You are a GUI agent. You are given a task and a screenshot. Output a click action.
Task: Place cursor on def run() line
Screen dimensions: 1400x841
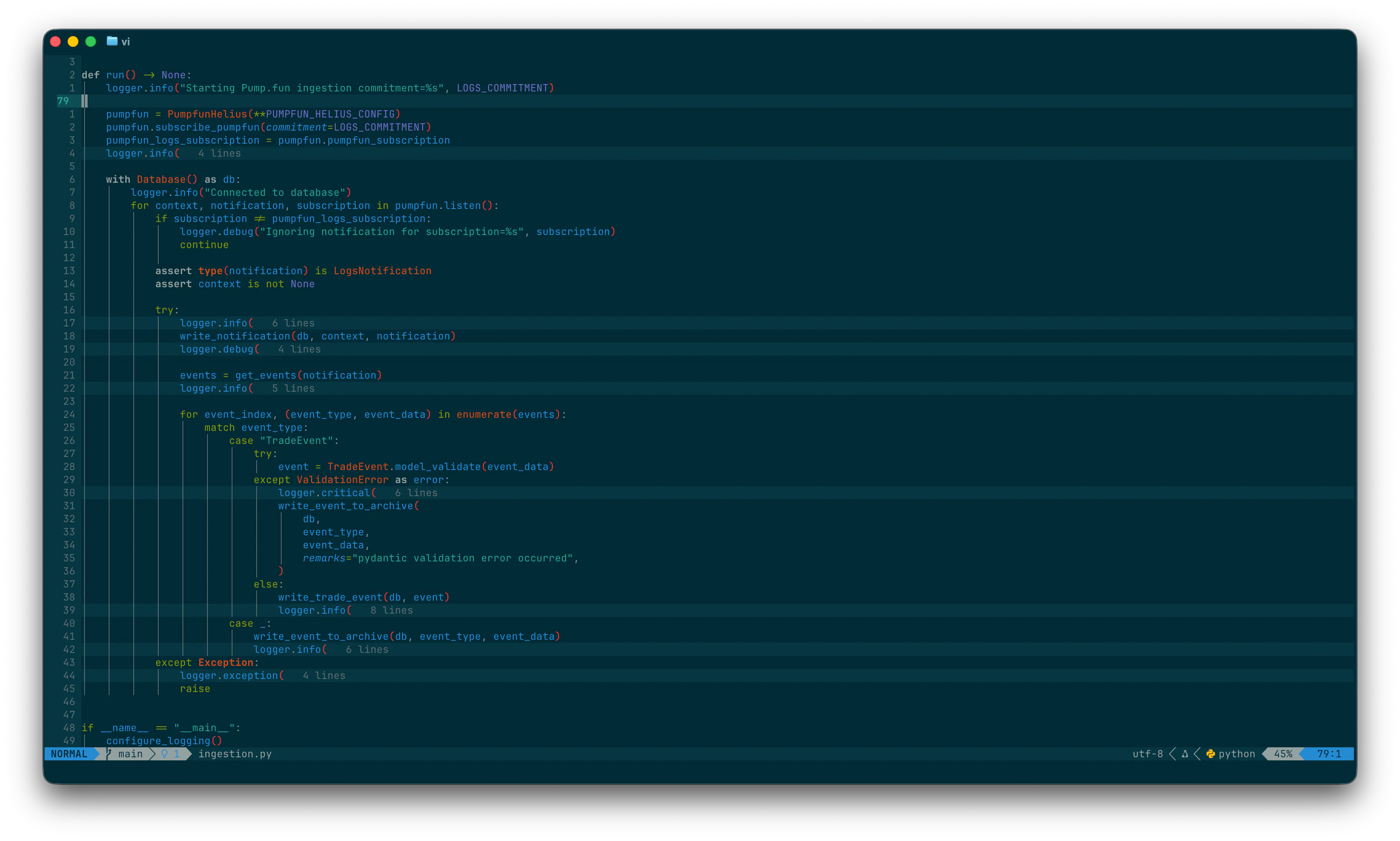137,75
